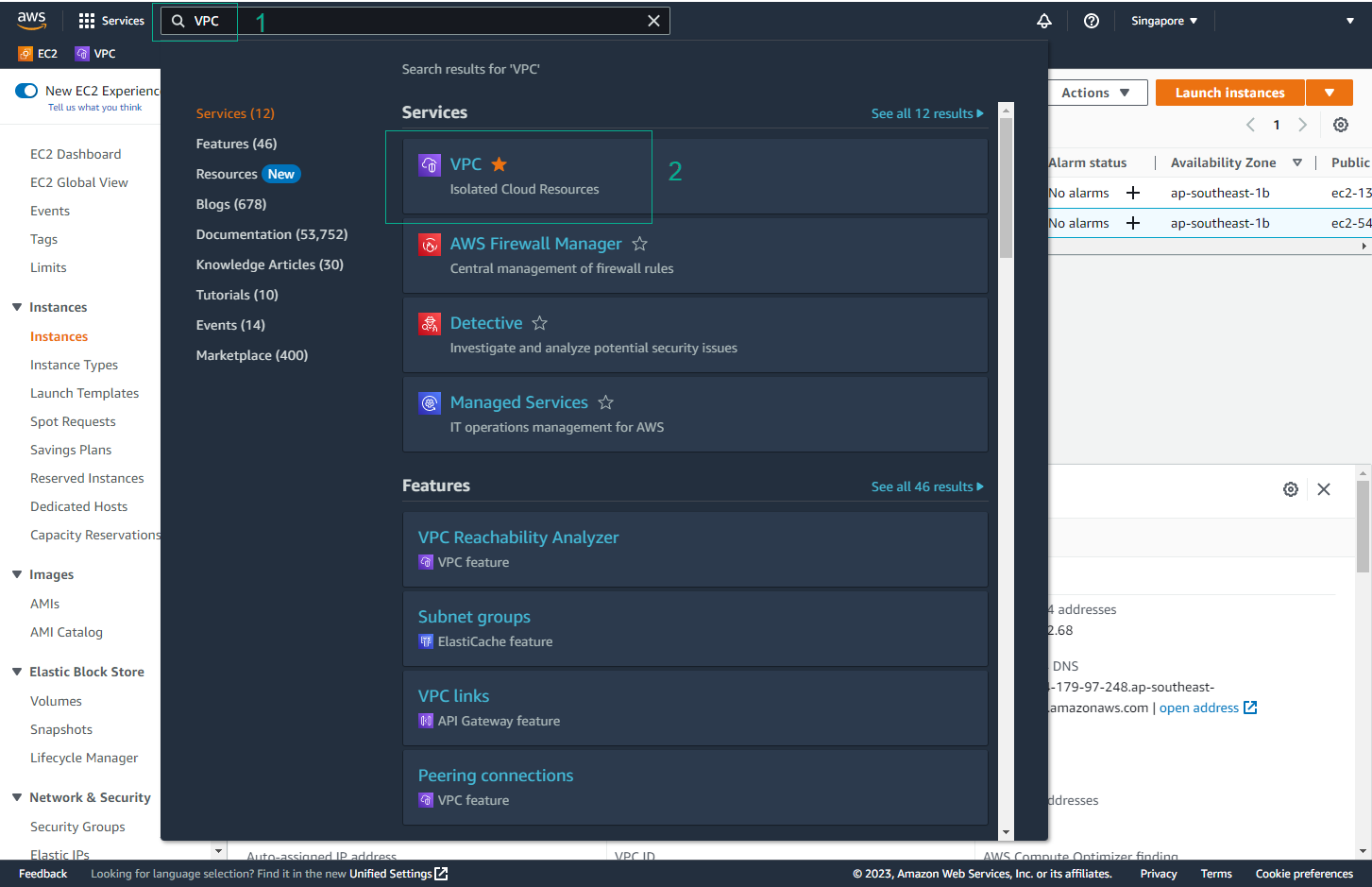Open Peering connections VPC feature
Screen dimensions: 1372x887
pos(496,776)
